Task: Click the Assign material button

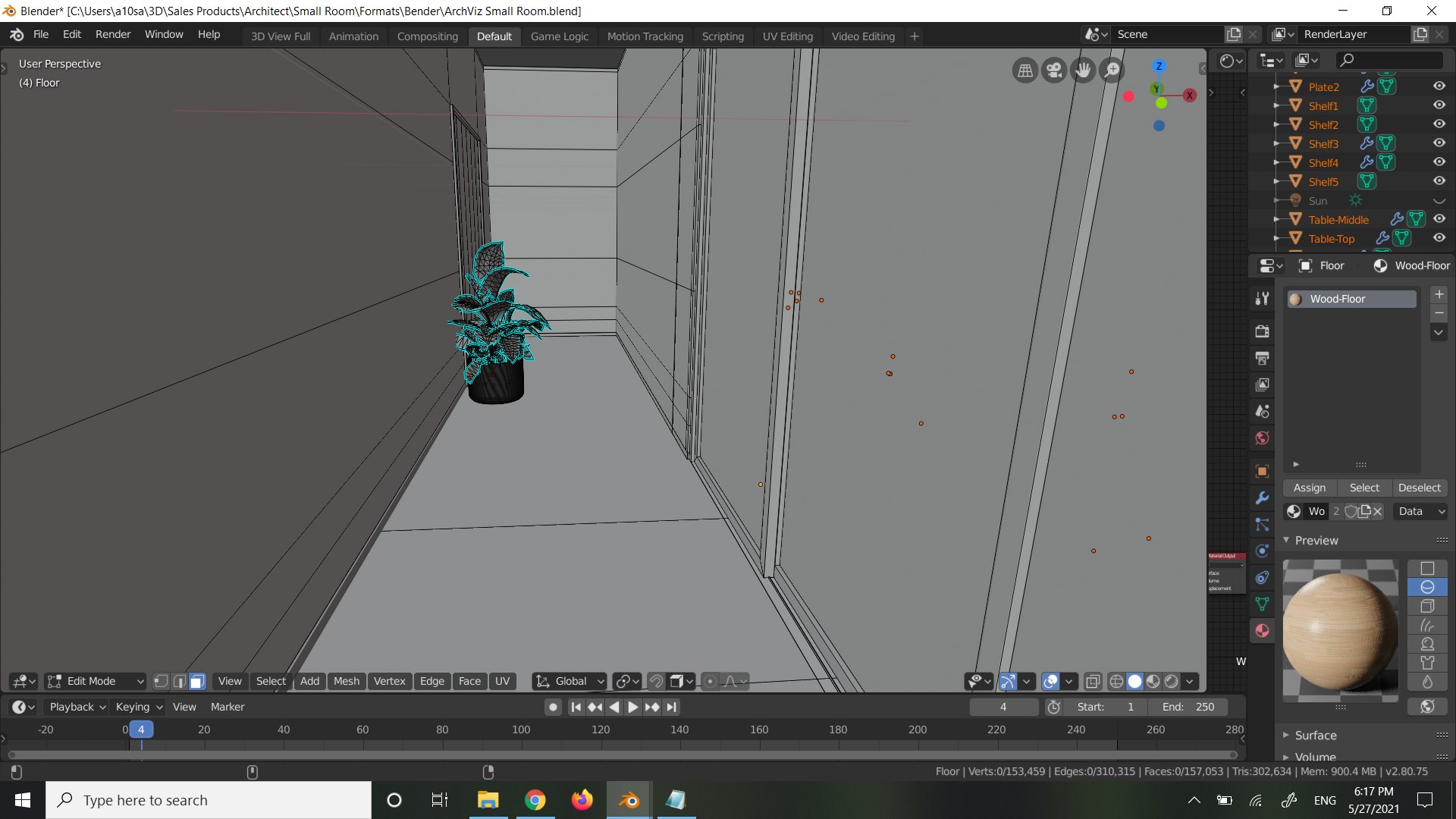Action: [x=1310, y=488]
